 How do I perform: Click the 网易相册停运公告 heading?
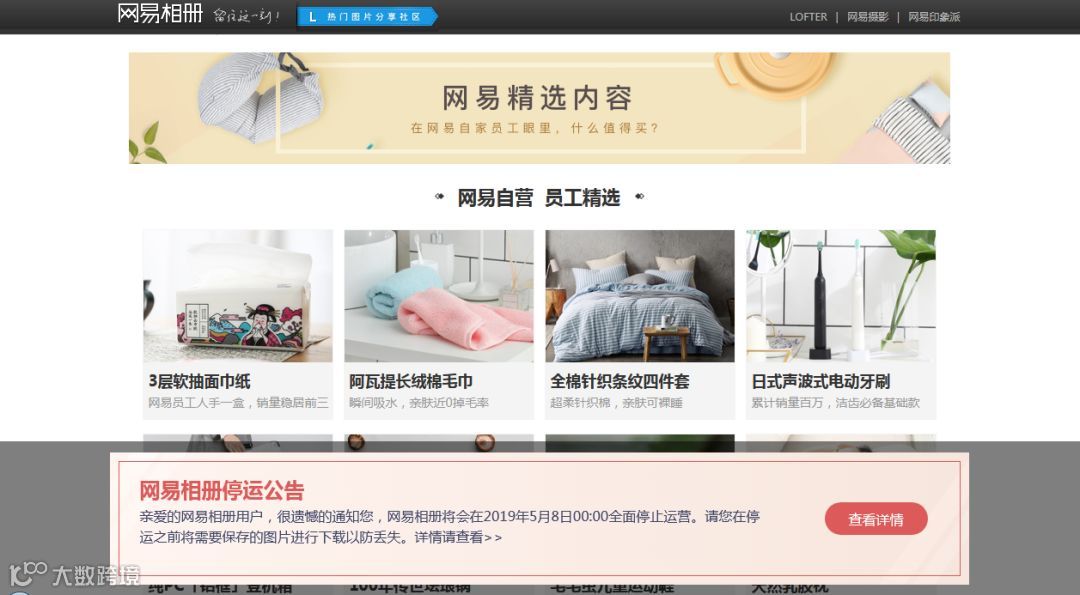pyautogui.click(x=221, y=491)
